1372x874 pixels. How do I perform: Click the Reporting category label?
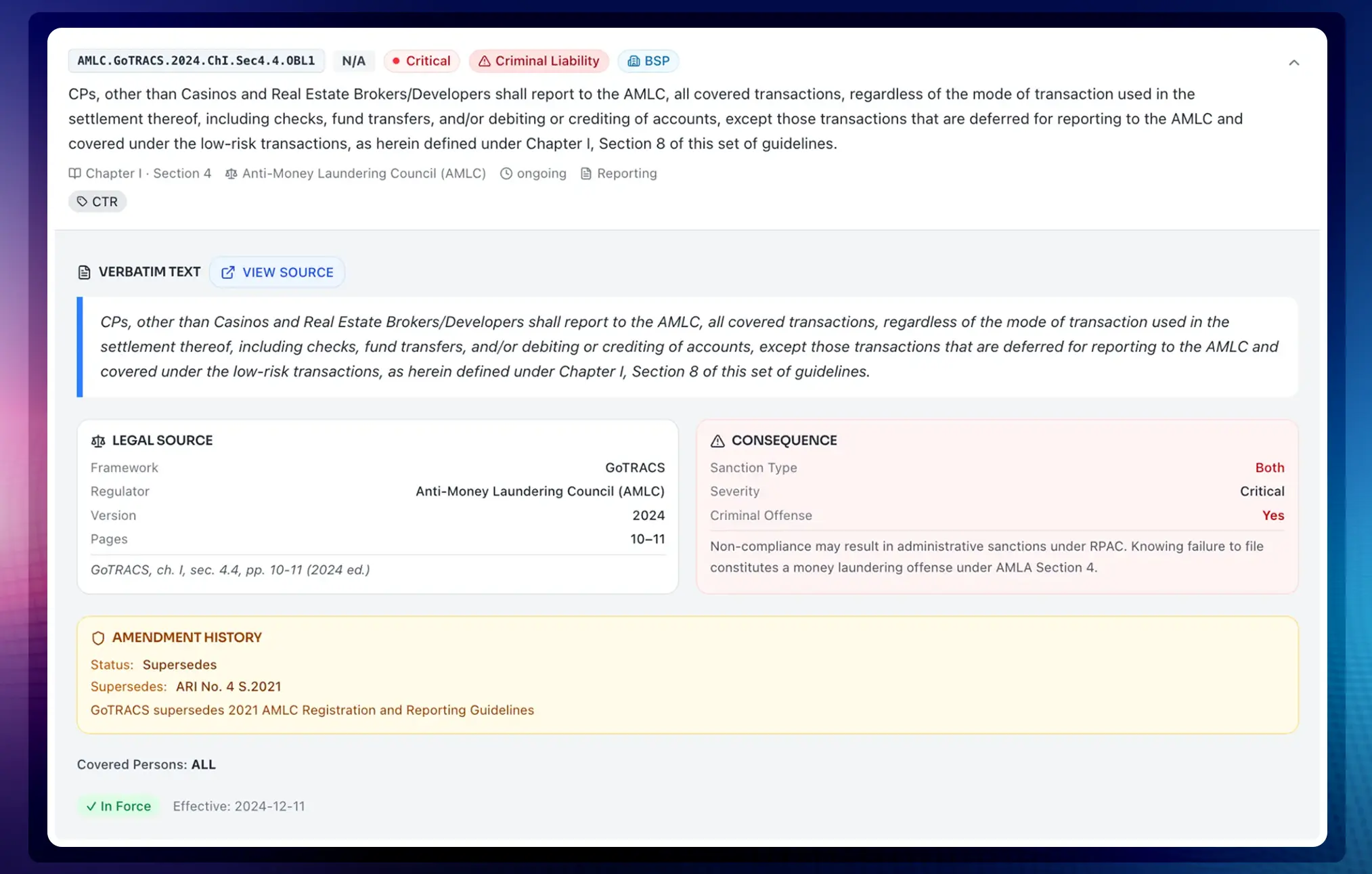click(627, 173)
